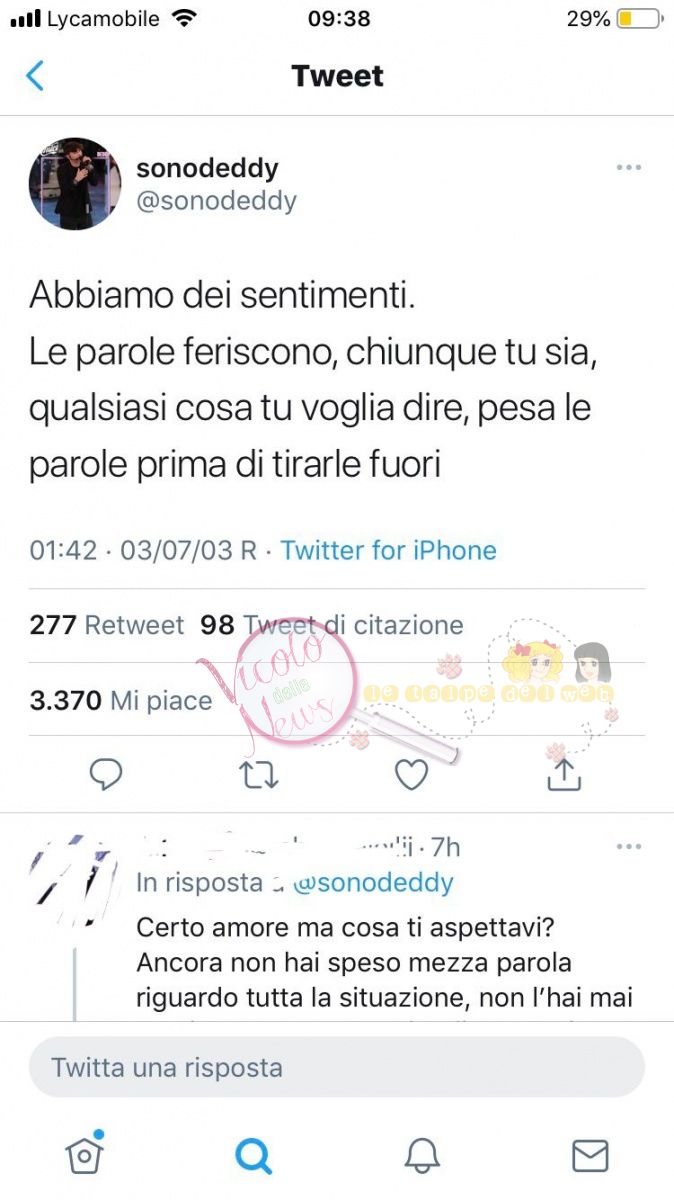Open notifications bell icon
Screen dimensions: 674x1200
tap(422, 1156)
